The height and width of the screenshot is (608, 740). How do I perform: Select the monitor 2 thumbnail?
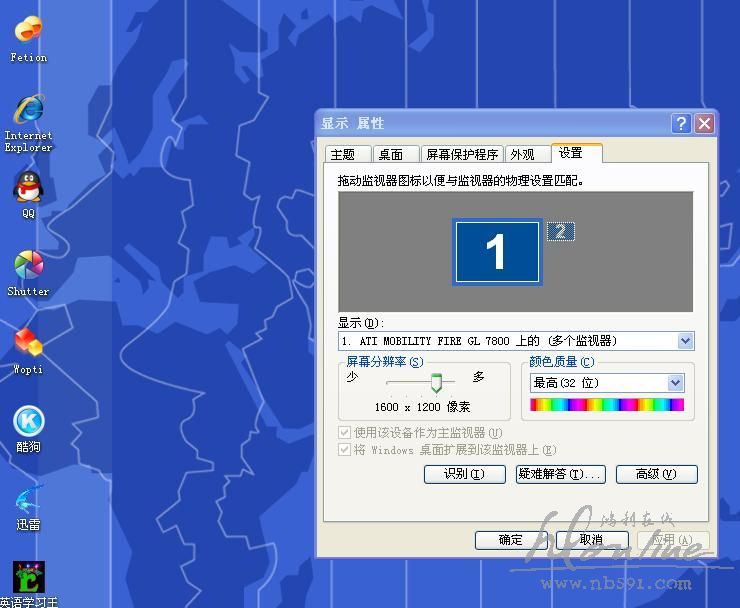(561, 232)
